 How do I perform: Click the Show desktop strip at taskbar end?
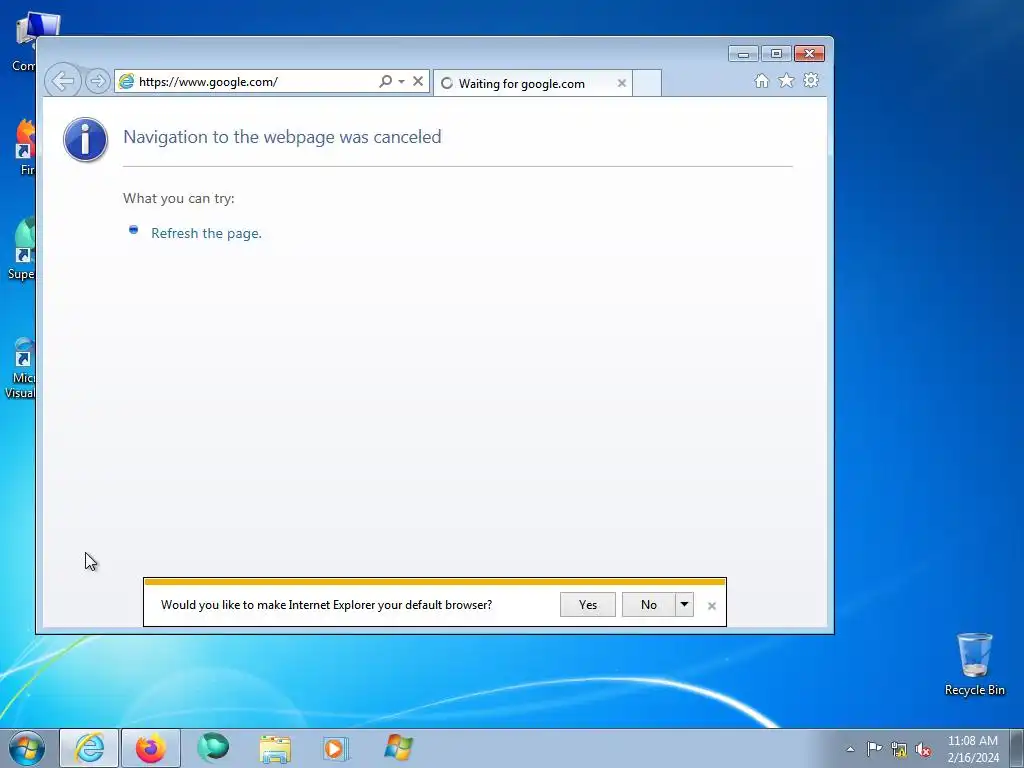(1016, 748)
